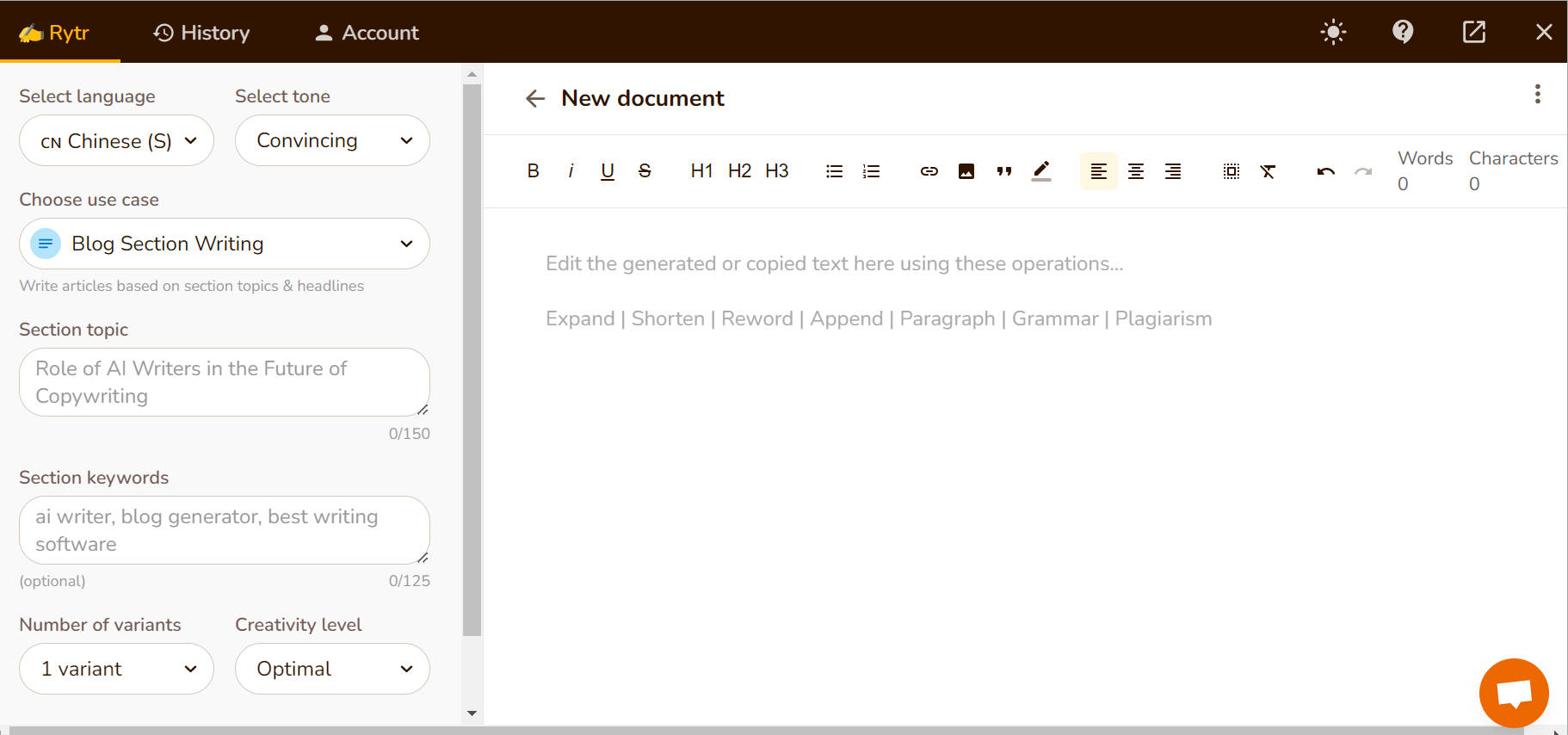Open the text highlight color tool
The image size is (1568, 735).
pyautogui.click(x=1041, y=171)
